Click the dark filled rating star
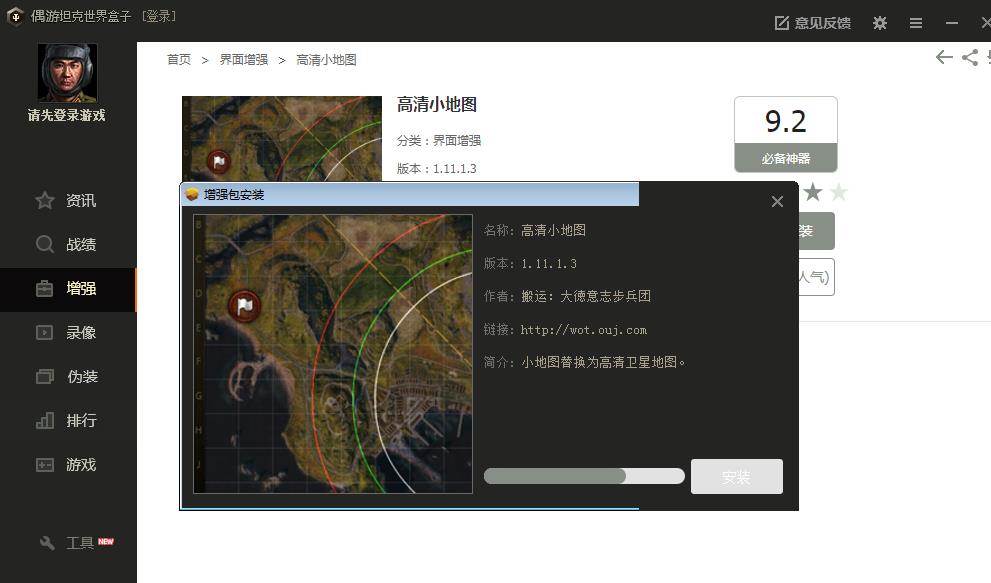The width and height of the screenshot is (991, 583). tap(813, 192)
